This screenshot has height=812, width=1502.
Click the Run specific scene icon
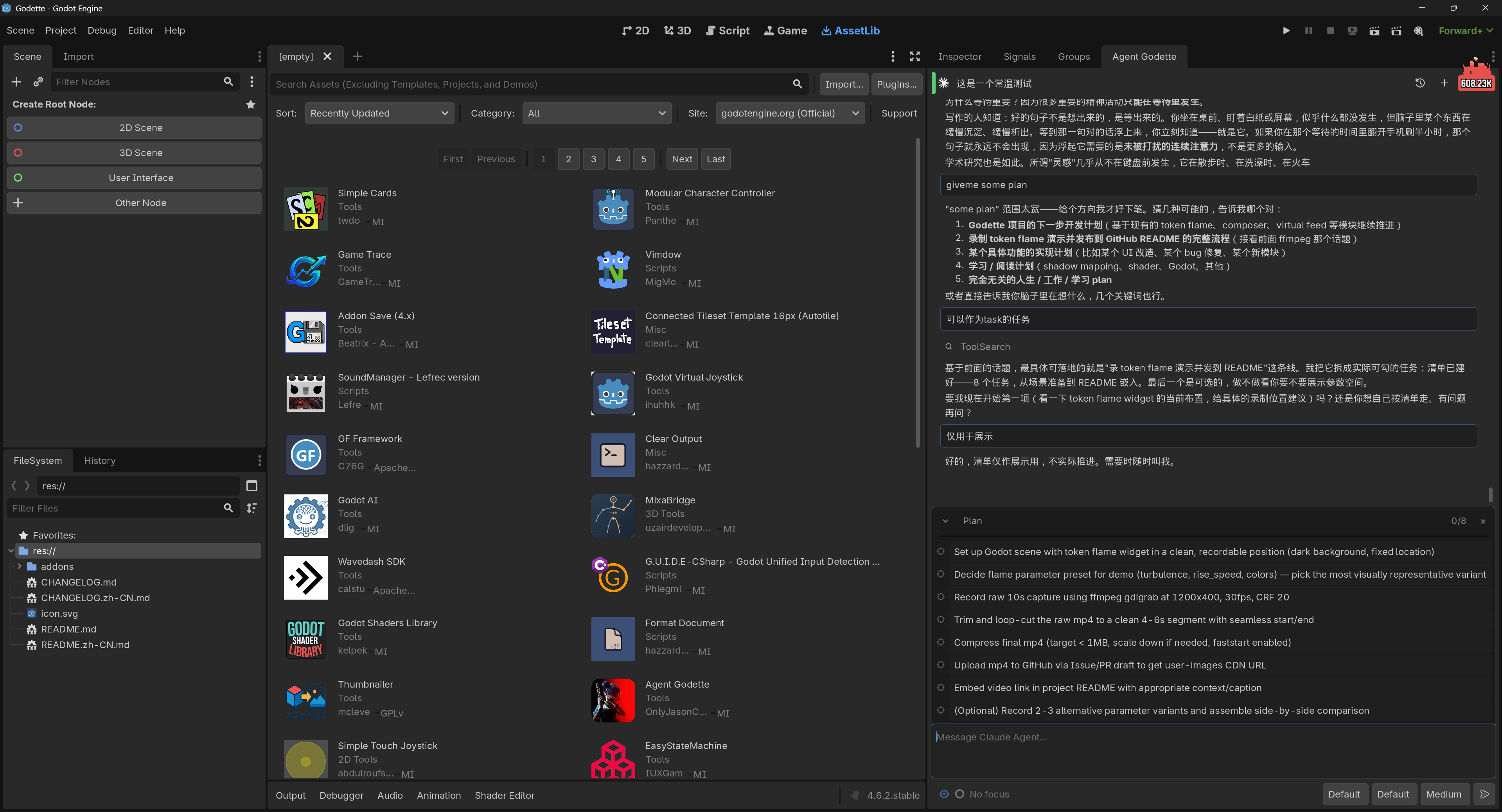click(1396, 30)
